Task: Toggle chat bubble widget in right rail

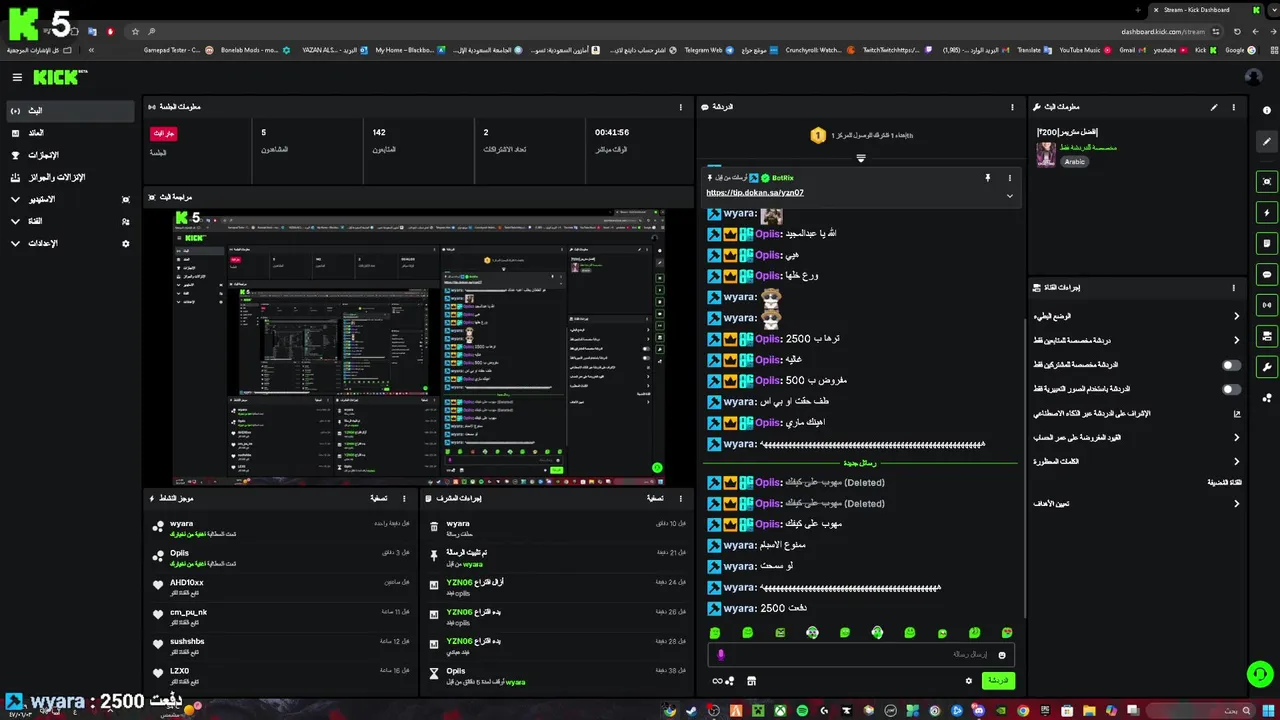Action: click(x=1267, y=274)
